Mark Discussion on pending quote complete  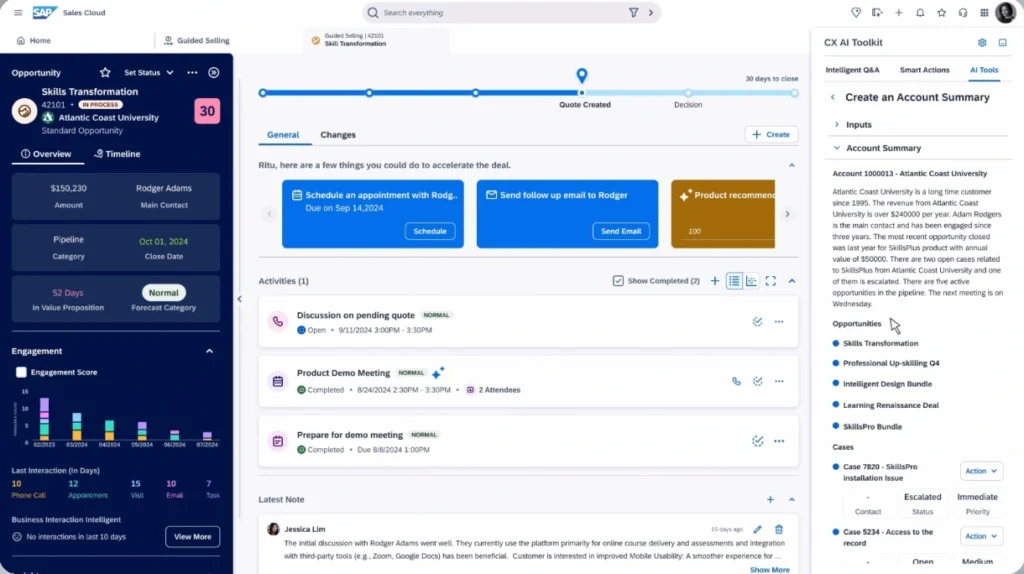758,321
